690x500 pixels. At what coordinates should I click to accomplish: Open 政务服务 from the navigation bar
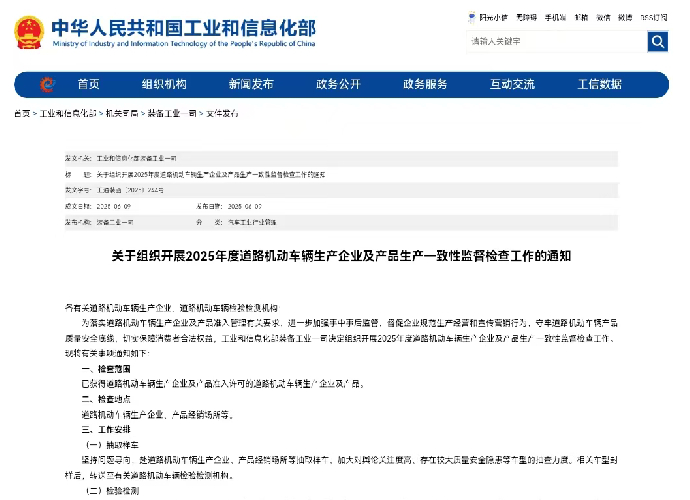(425, 84)
